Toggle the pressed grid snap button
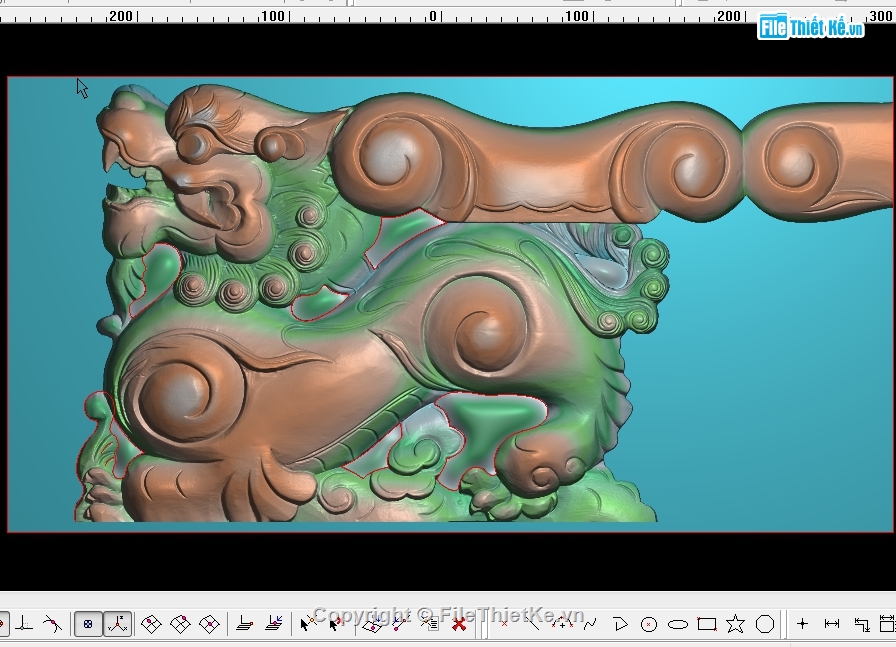 tap(88, 624)
